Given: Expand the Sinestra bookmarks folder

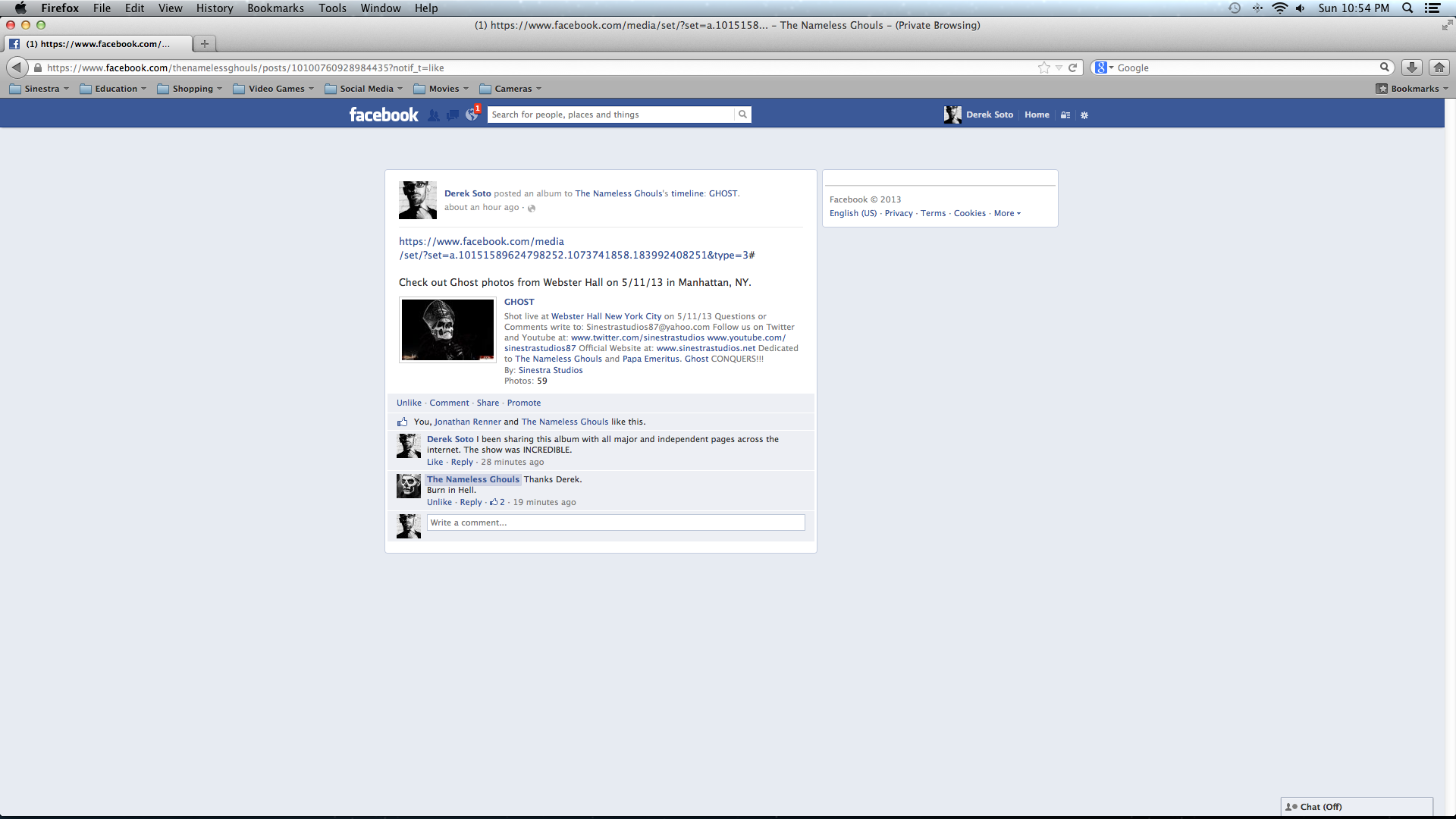Looking at the screenshot, I should [39, 89].
